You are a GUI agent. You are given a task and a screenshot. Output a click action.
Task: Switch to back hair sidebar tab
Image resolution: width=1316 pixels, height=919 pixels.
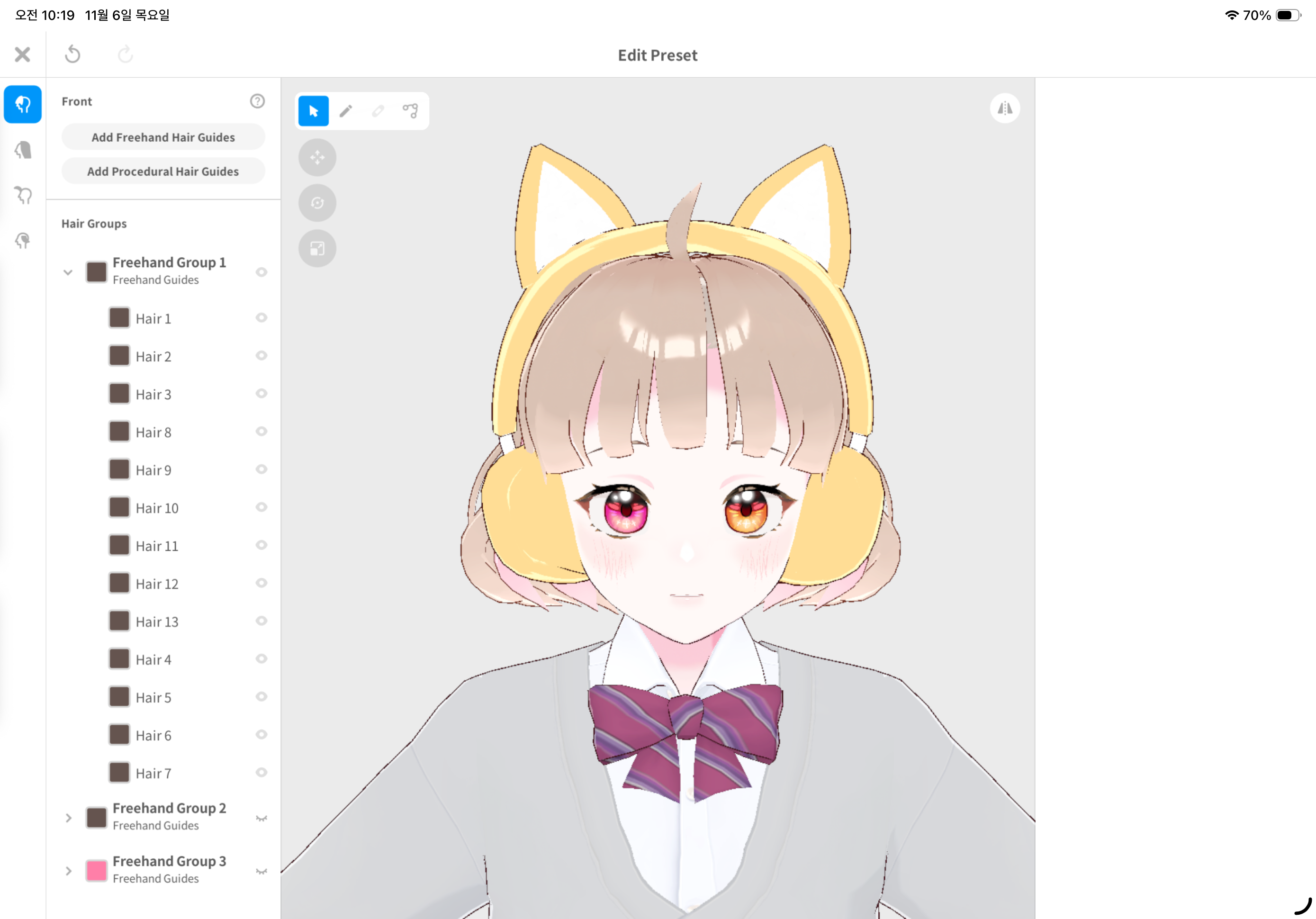click(x=23, y=150)
